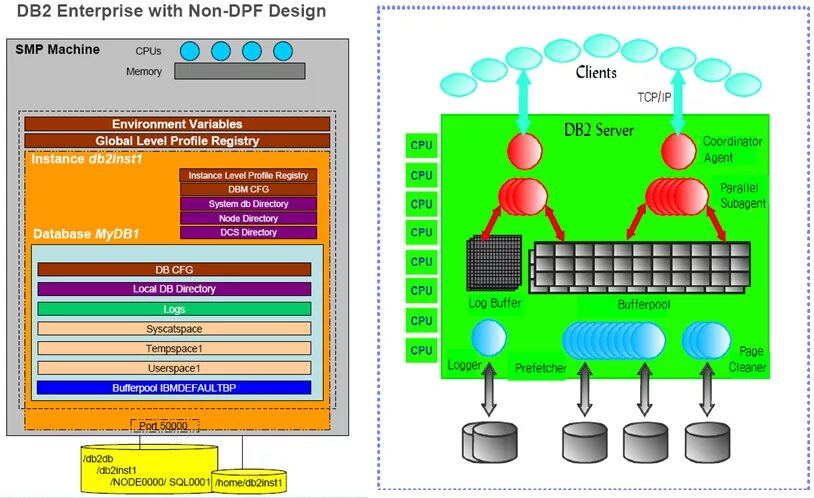Select the 'DCS Directory' box

tap(248, 233)
